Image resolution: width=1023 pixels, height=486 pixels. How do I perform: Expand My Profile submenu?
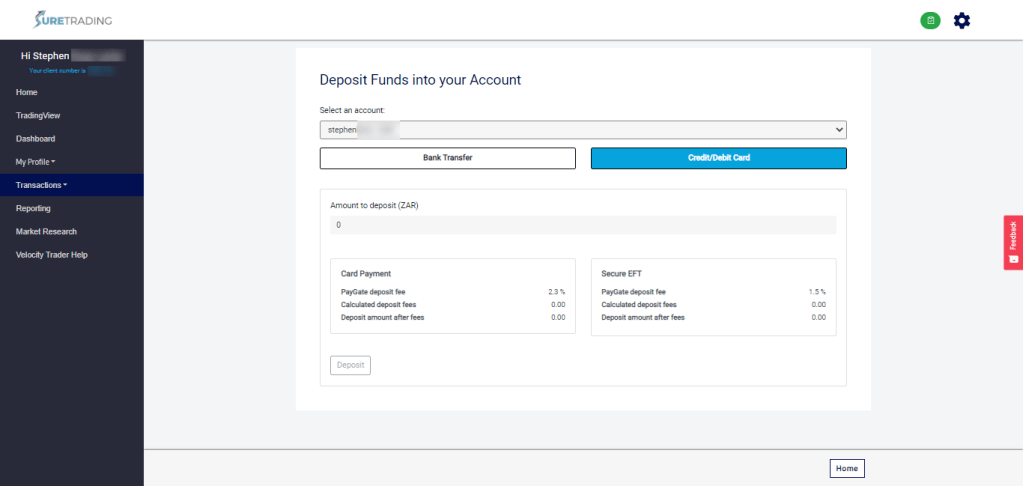36,162
